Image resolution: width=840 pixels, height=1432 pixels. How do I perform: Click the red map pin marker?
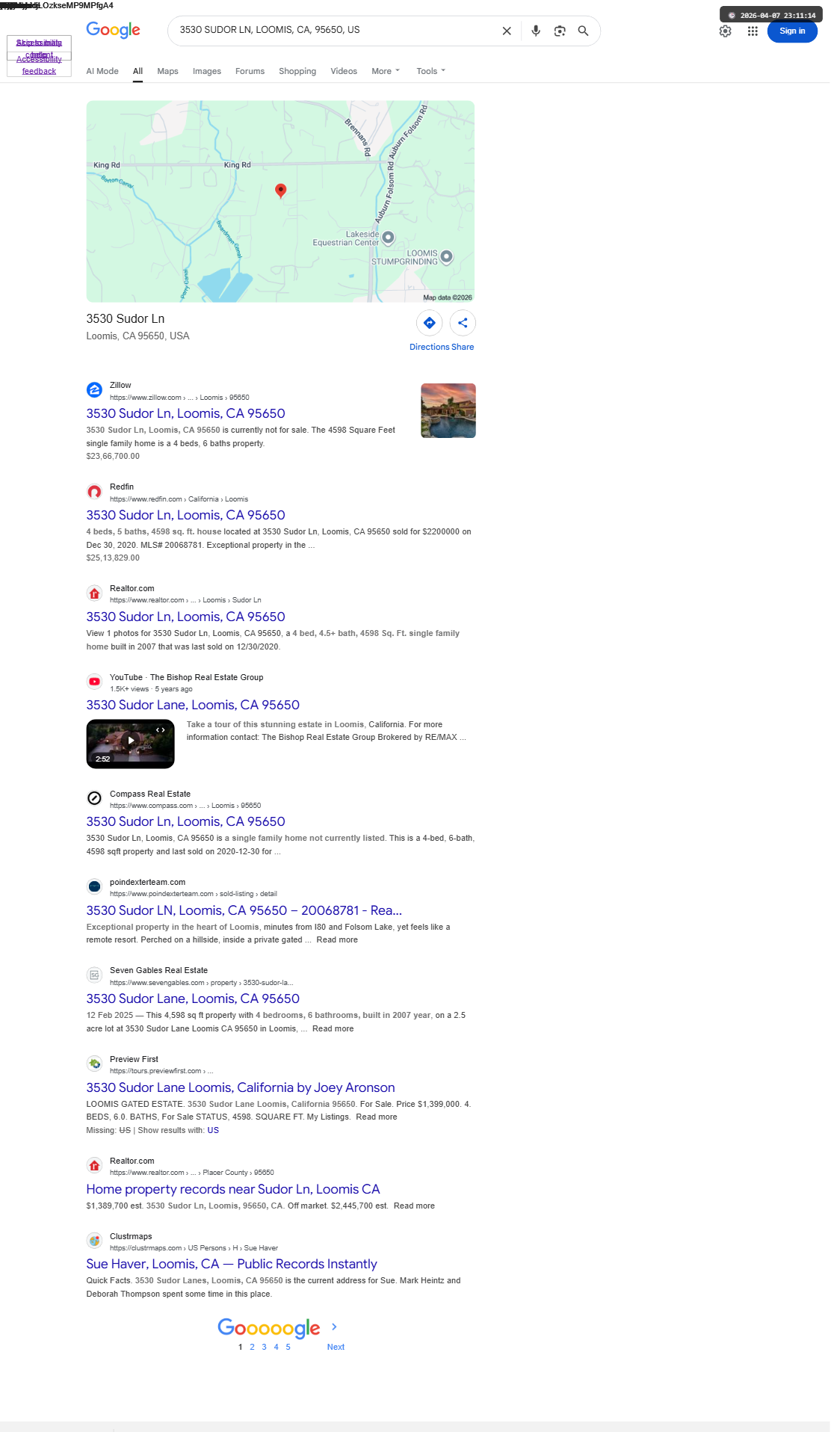point(281,191)
